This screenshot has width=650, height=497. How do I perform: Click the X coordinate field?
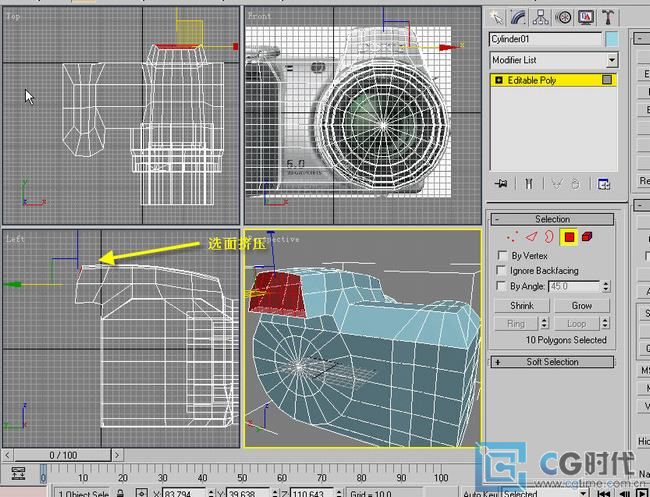pyautogui.click(x=184, y=493)
